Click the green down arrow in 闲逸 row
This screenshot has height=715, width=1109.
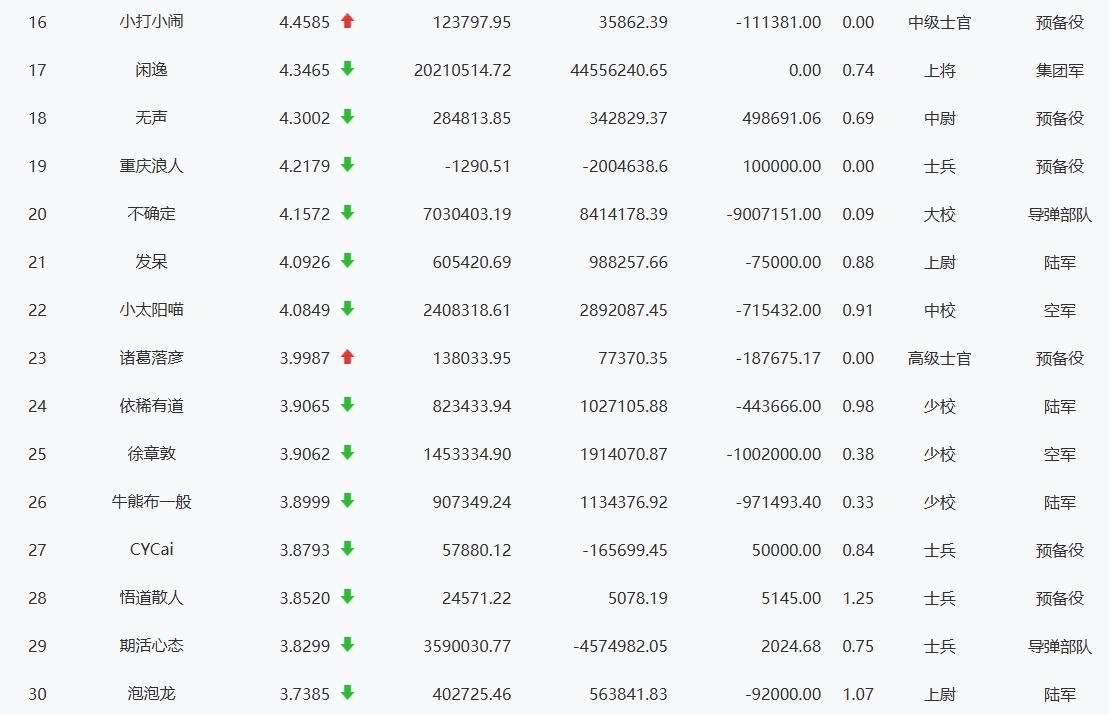tap(347, 69)
